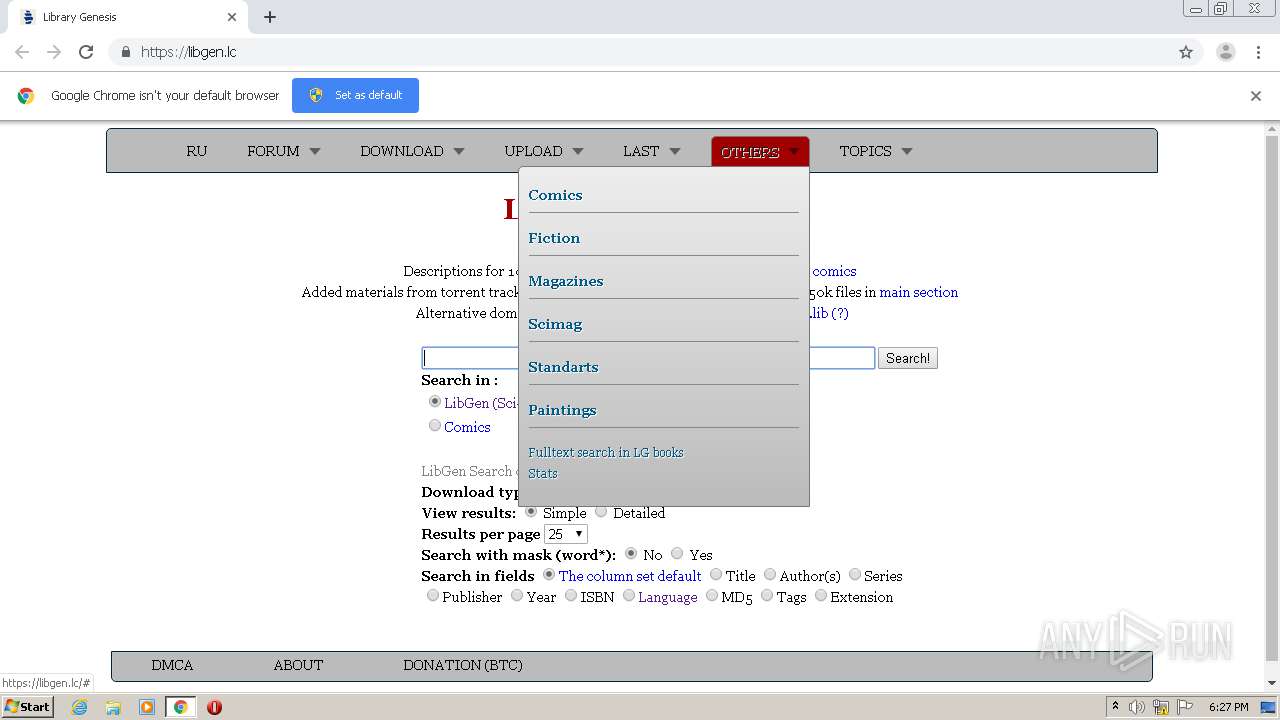Image resolution: width=1280 pixels, height=720 pixels.
Task: Close the Library Genesis tab
Action: pos(232,17)
